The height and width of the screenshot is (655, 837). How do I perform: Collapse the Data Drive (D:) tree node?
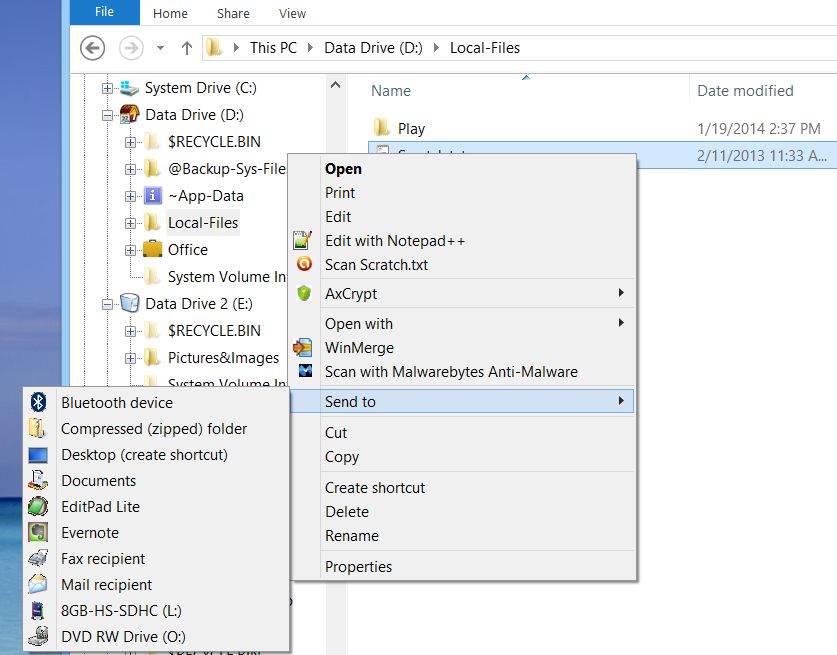(x=108, y=115)
